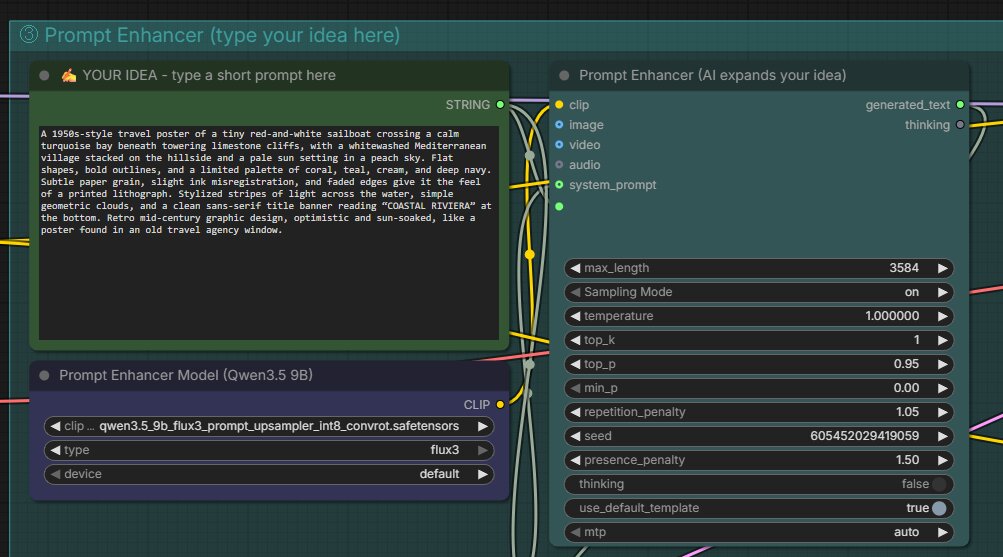Image resolution: width=1003 pixels, height=557 pixels.
Task: Click the STRING output socket
Action: click(500, 105)
